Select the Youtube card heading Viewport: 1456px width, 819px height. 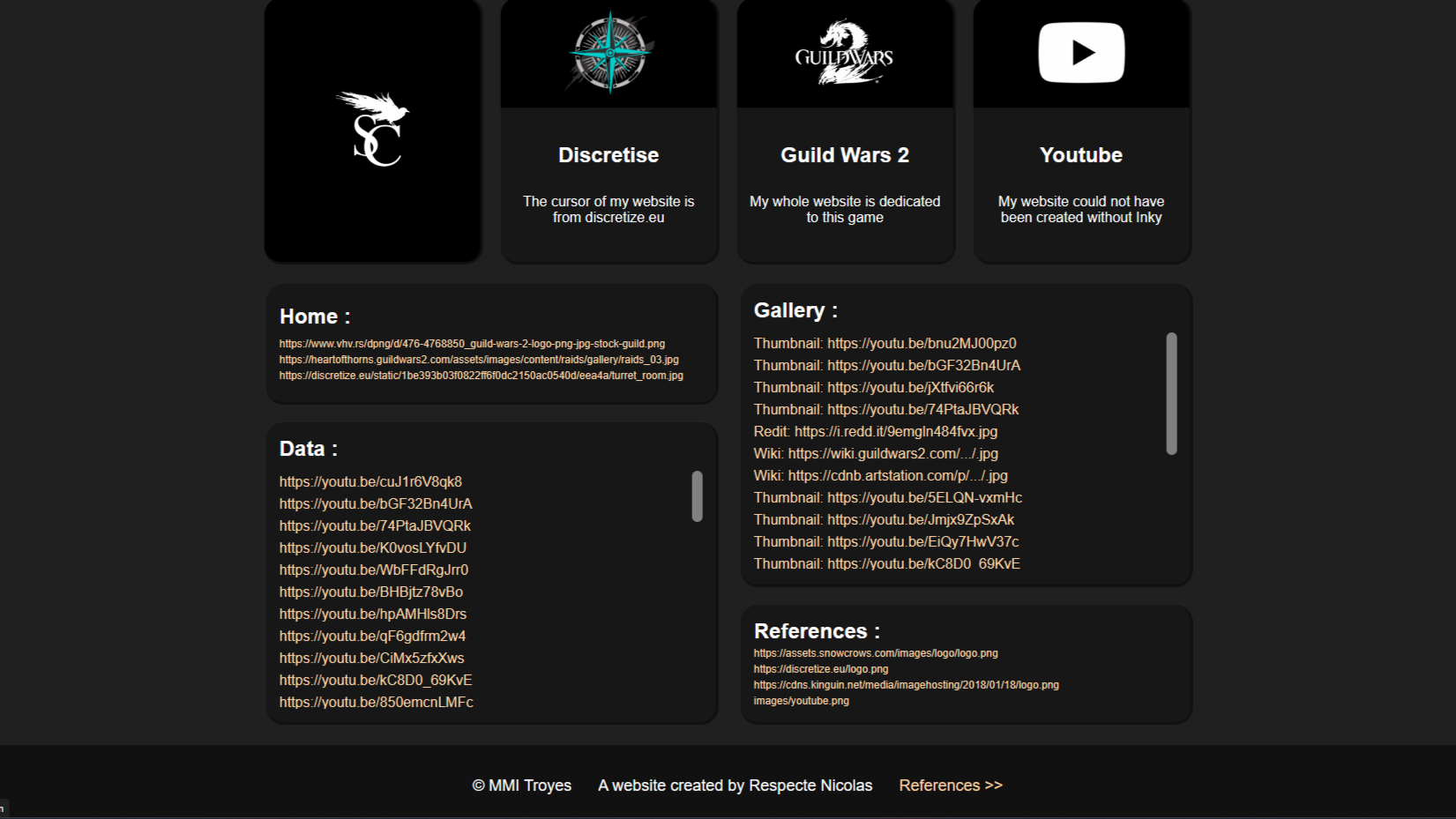1081,155
